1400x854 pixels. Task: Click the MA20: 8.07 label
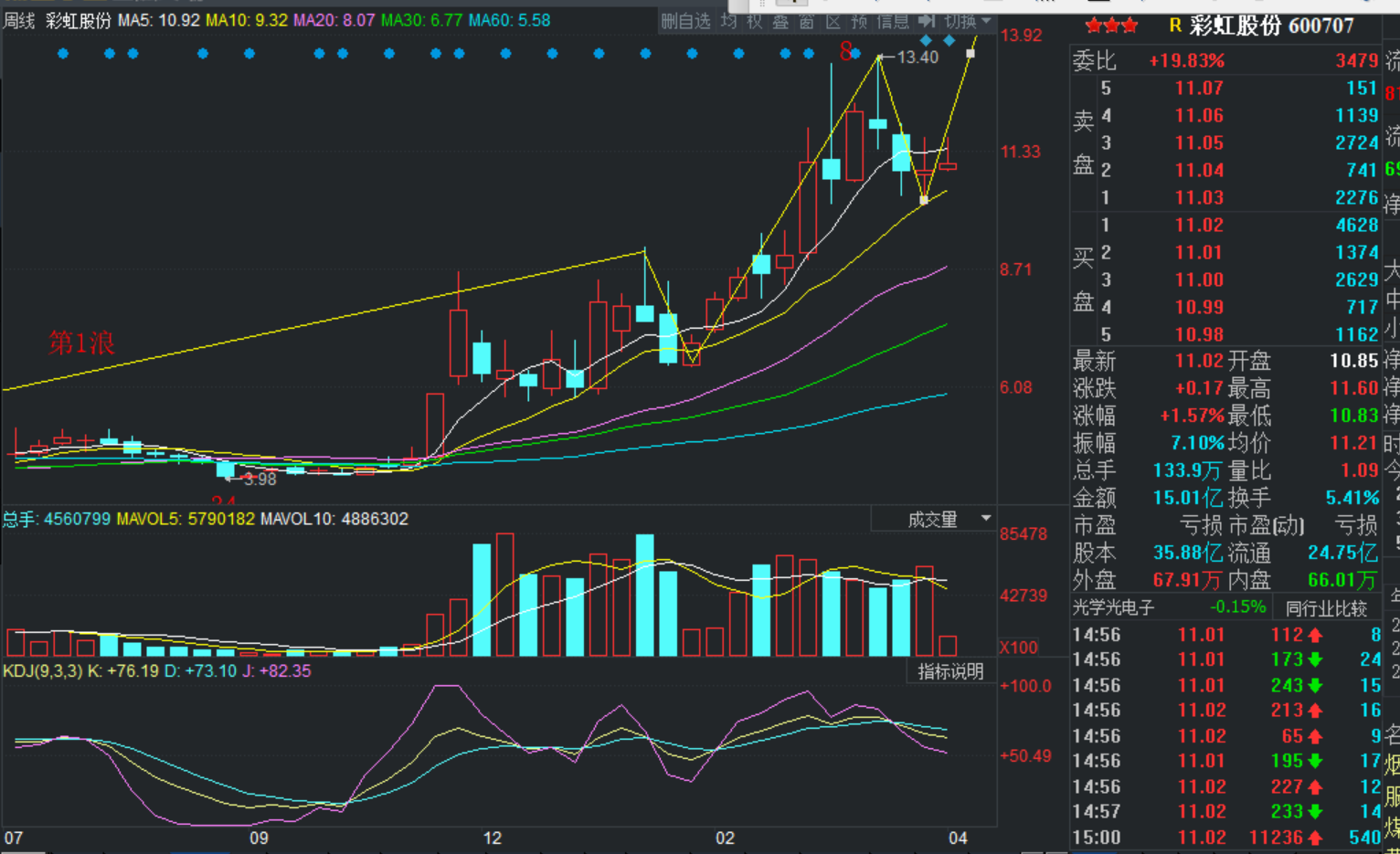pos(334,20)
